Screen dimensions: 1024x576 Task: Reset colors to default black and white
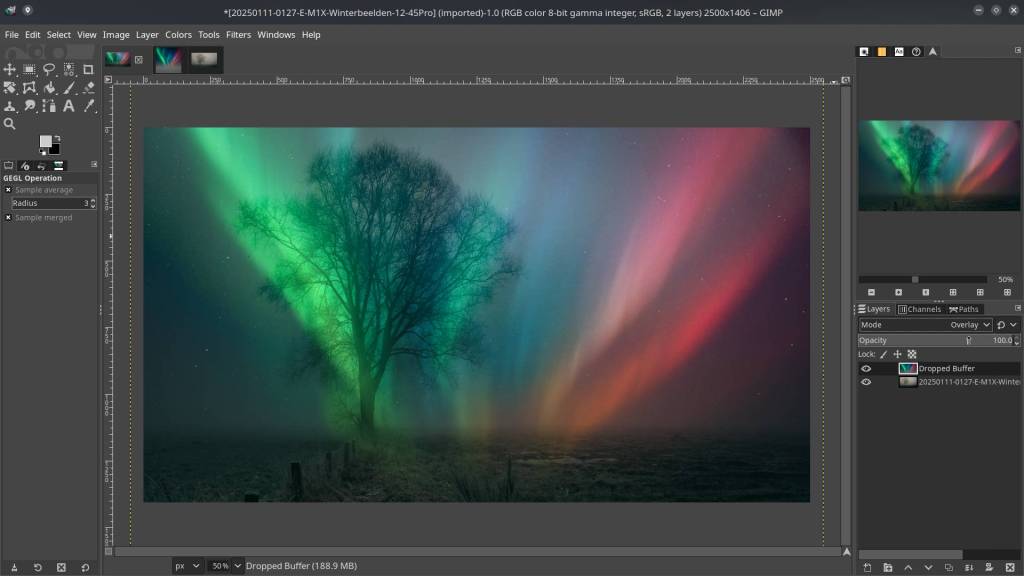(43, 153)
